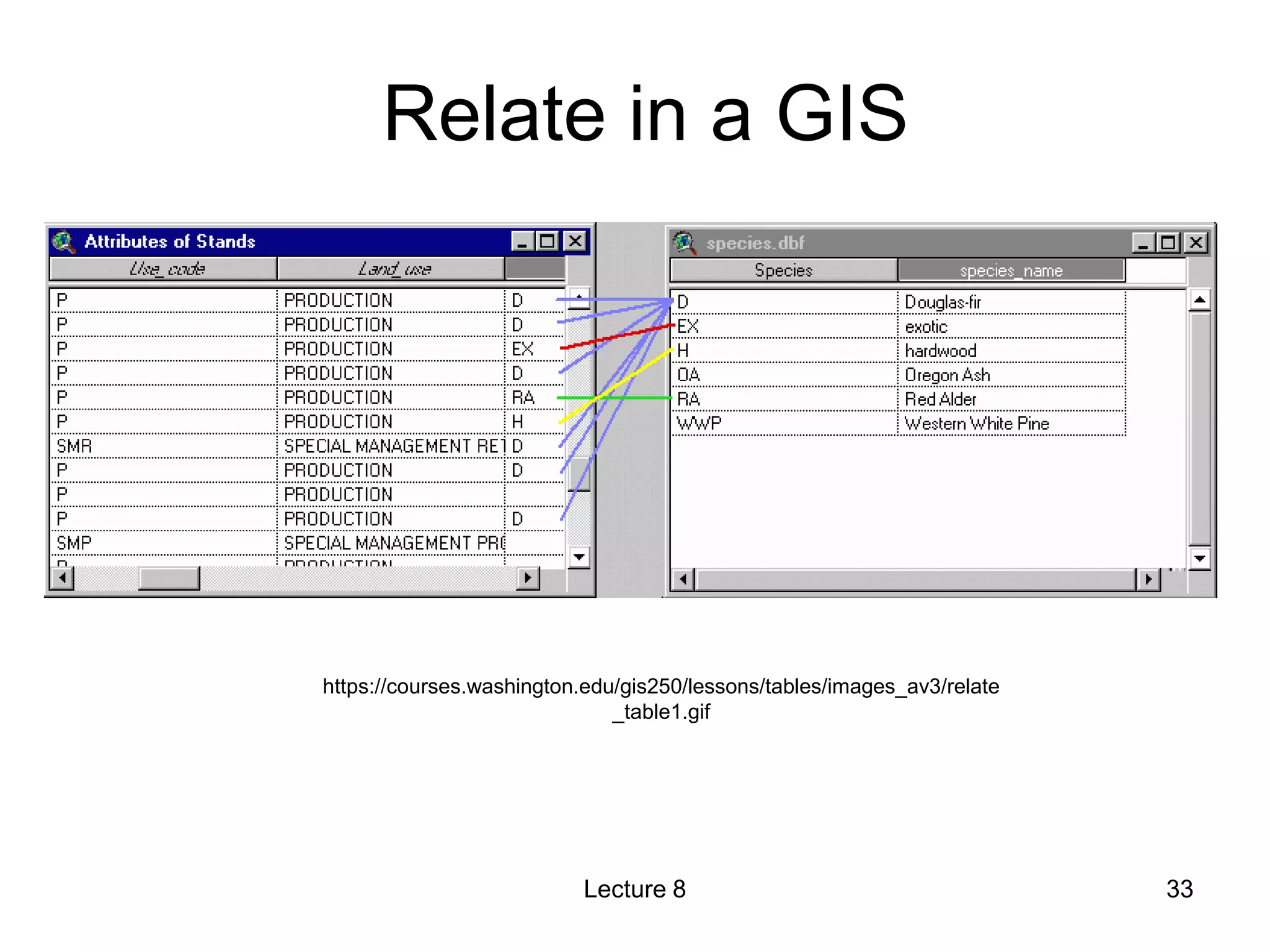Select the RA value in Stands table
1270x952 pixels.
pos(535,397)
